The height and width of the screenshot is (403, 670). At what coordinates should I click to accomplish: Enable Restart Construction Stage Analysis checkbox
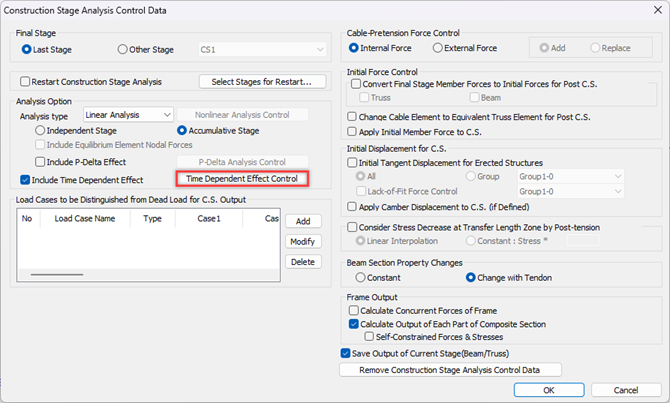pos(25,82)
